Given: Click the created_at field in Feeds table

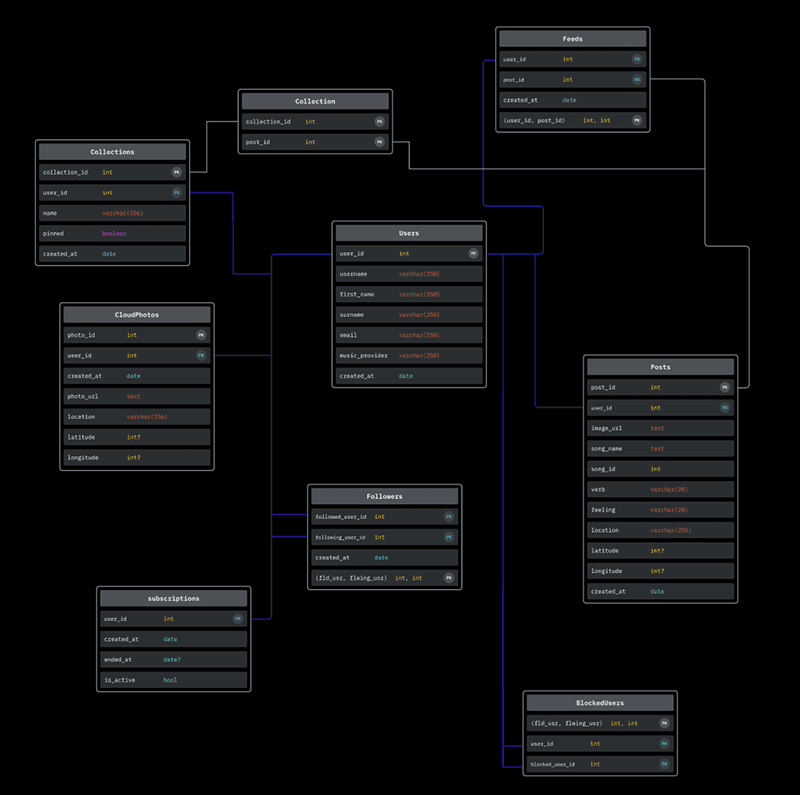Looking at the screenshot, I should [x=573, y=100].
